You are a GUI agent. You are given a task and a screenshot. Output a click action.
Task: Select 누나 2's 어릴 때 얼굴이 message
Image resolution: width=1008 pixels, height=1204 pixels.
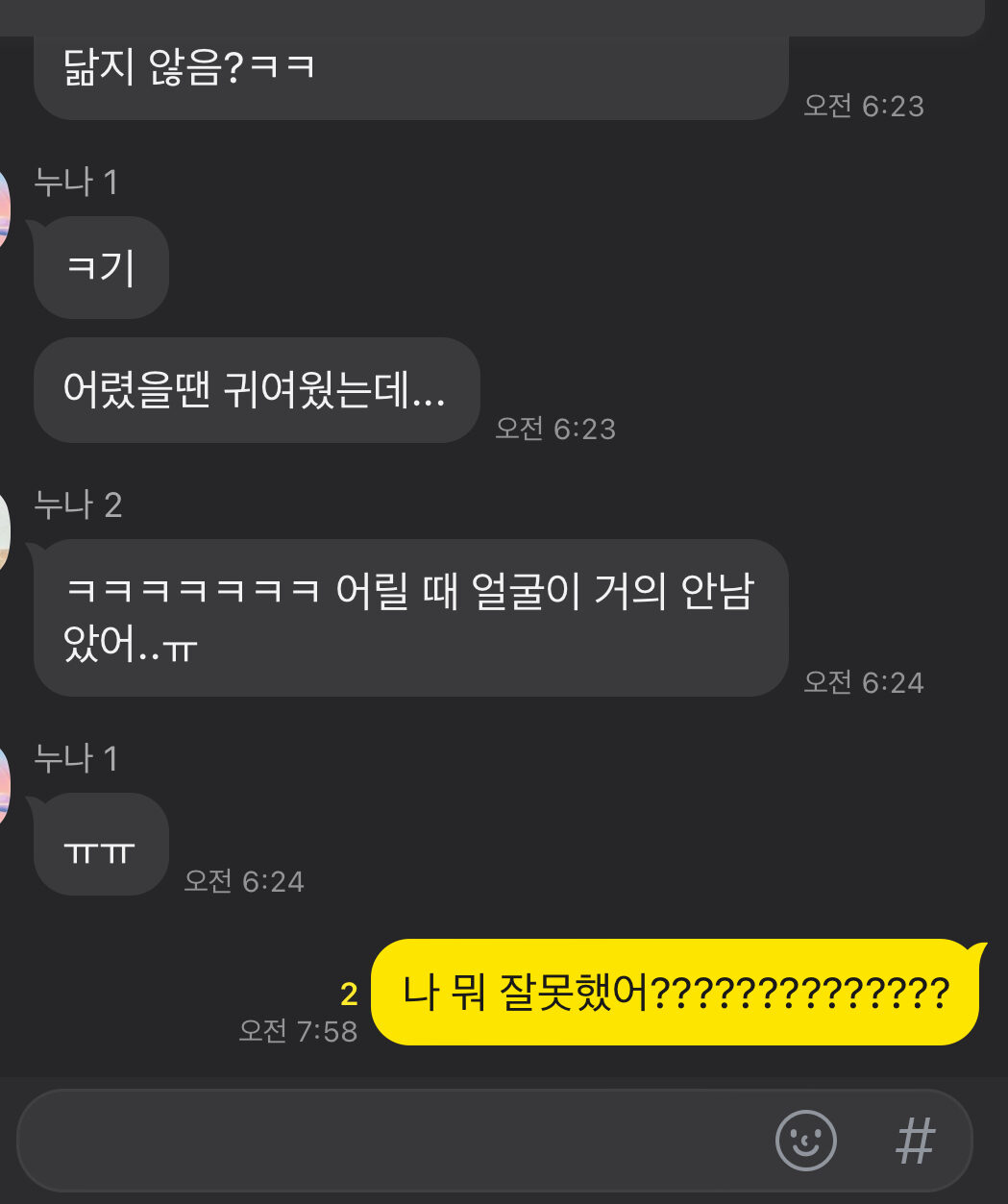click(x=411, y=618)
